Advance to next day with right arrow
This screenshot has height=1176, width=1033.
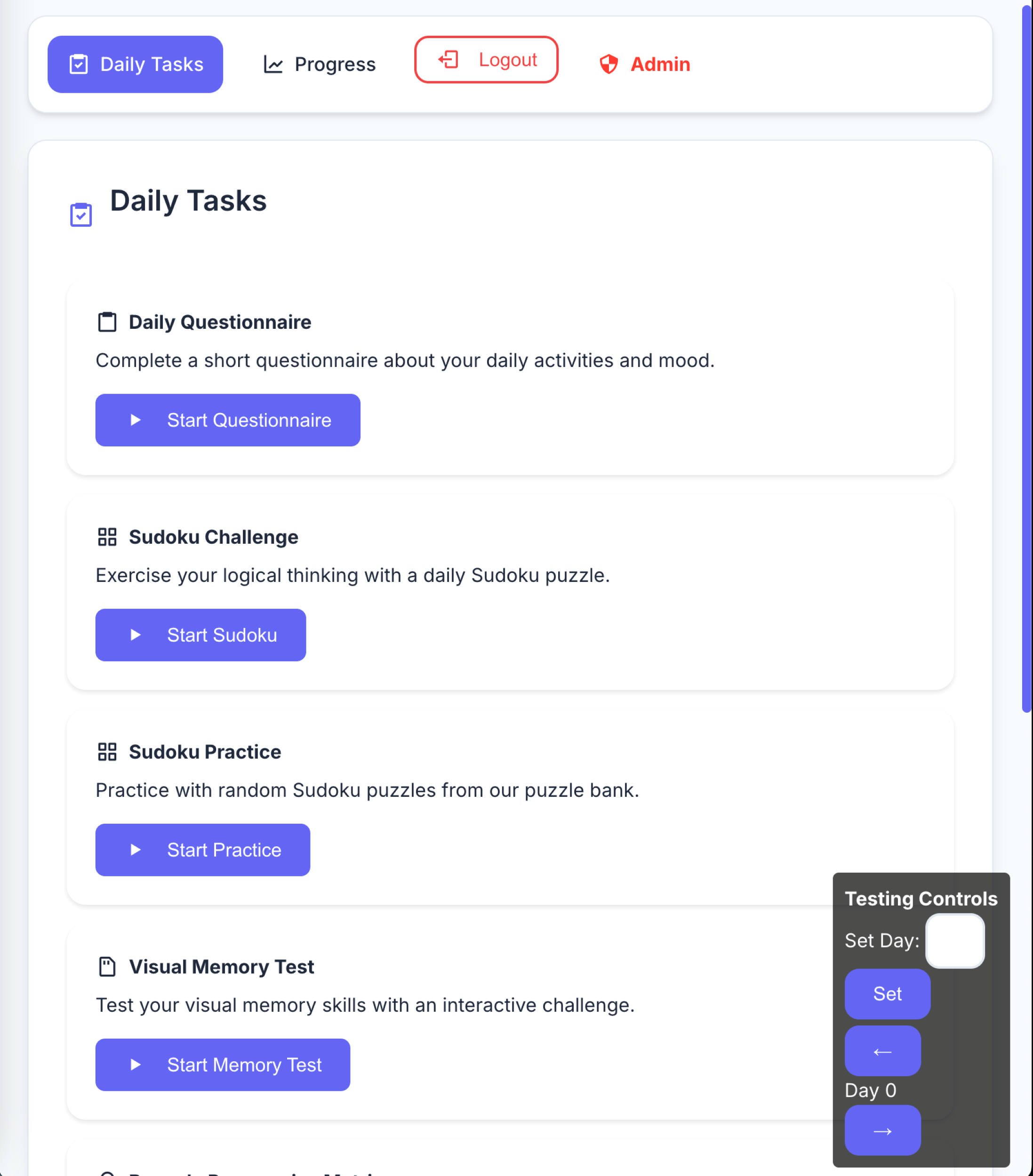[x=882, y=1130]
